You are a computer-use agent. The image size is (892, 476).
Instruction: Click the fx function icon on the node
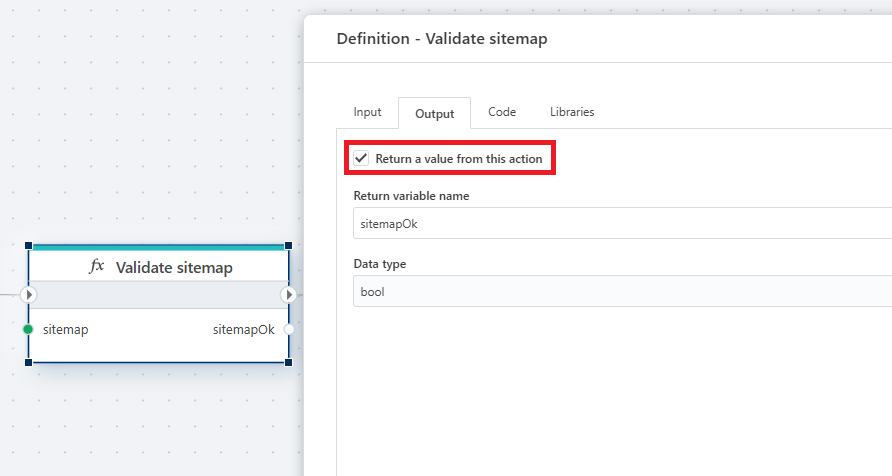click(x=97, y=267)
